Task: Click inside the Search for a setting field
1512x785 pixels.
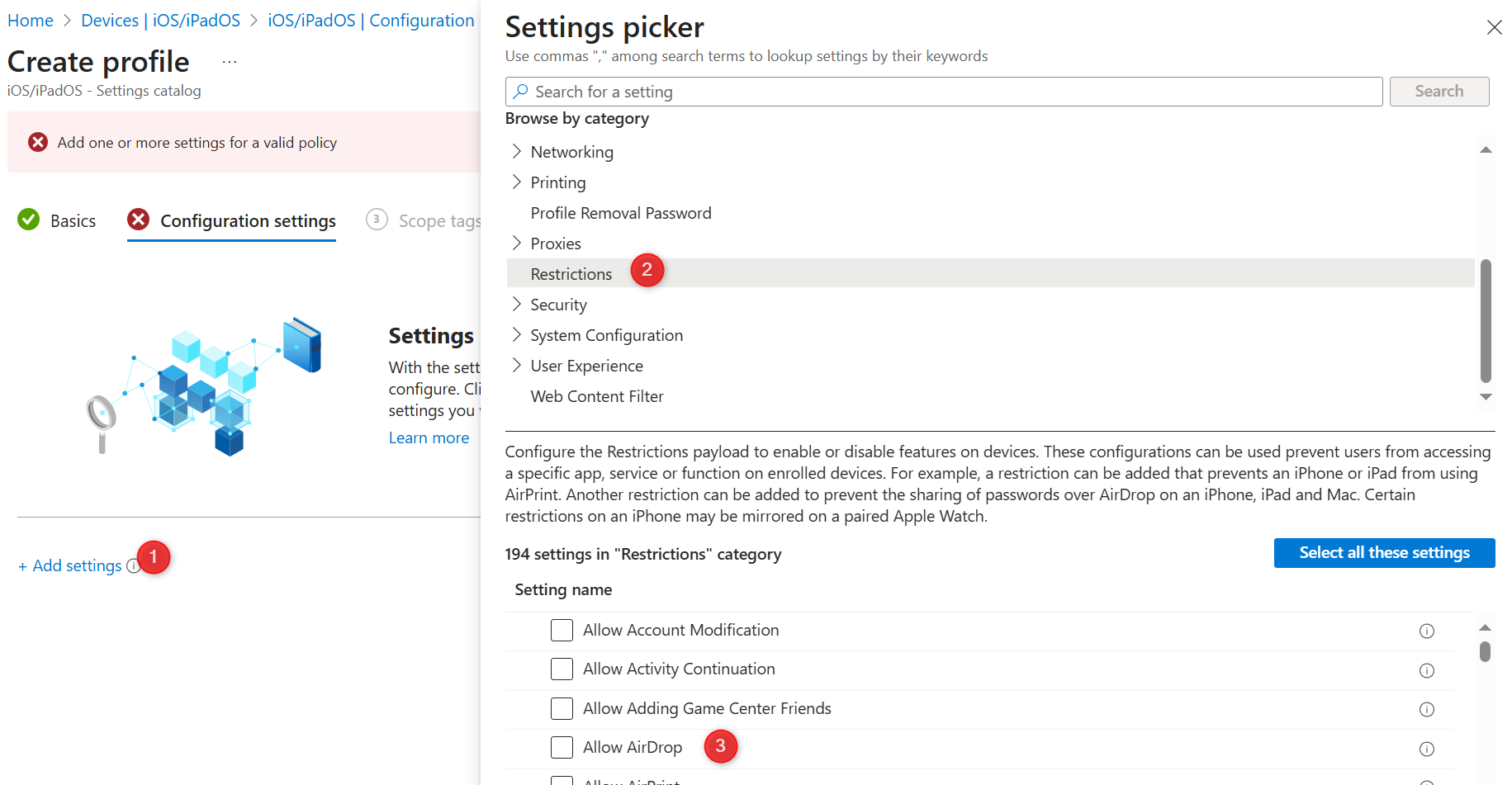Action: (x=826, y=91)
